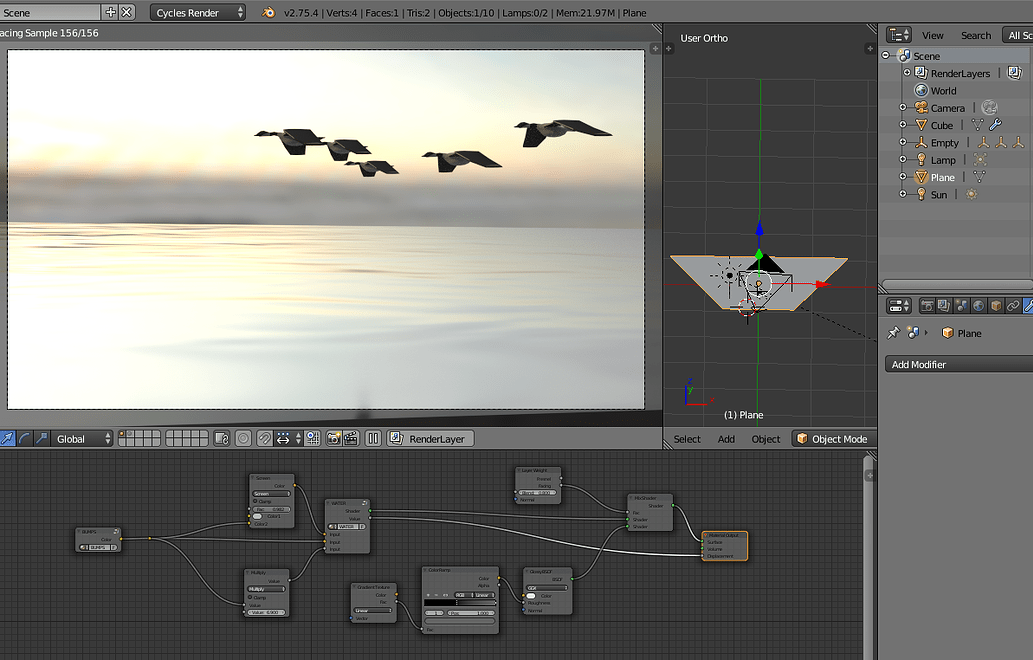Add a new scene with plus button

pyautogui.click(x=111, y=12)
